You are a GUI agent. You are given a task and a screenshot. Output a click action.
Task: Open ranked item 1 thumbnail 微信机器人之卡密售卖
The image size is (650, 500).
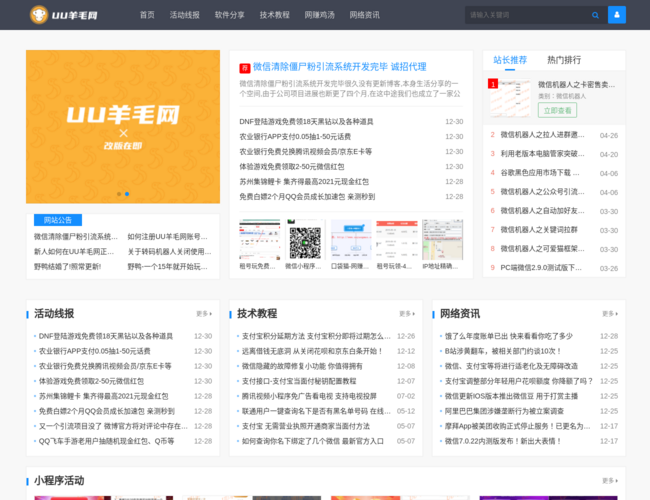[510, 98]
